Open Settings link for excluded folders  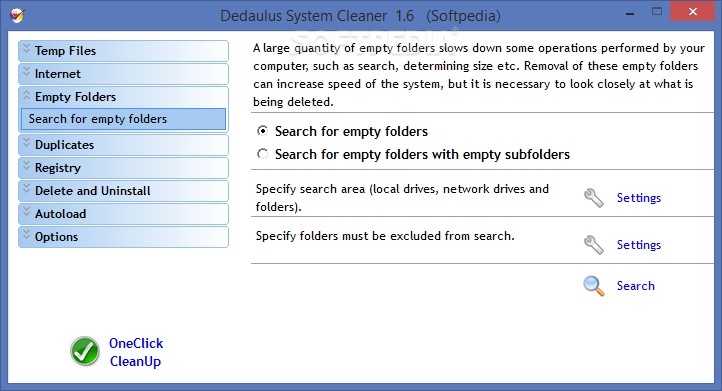tap(639, 245)
